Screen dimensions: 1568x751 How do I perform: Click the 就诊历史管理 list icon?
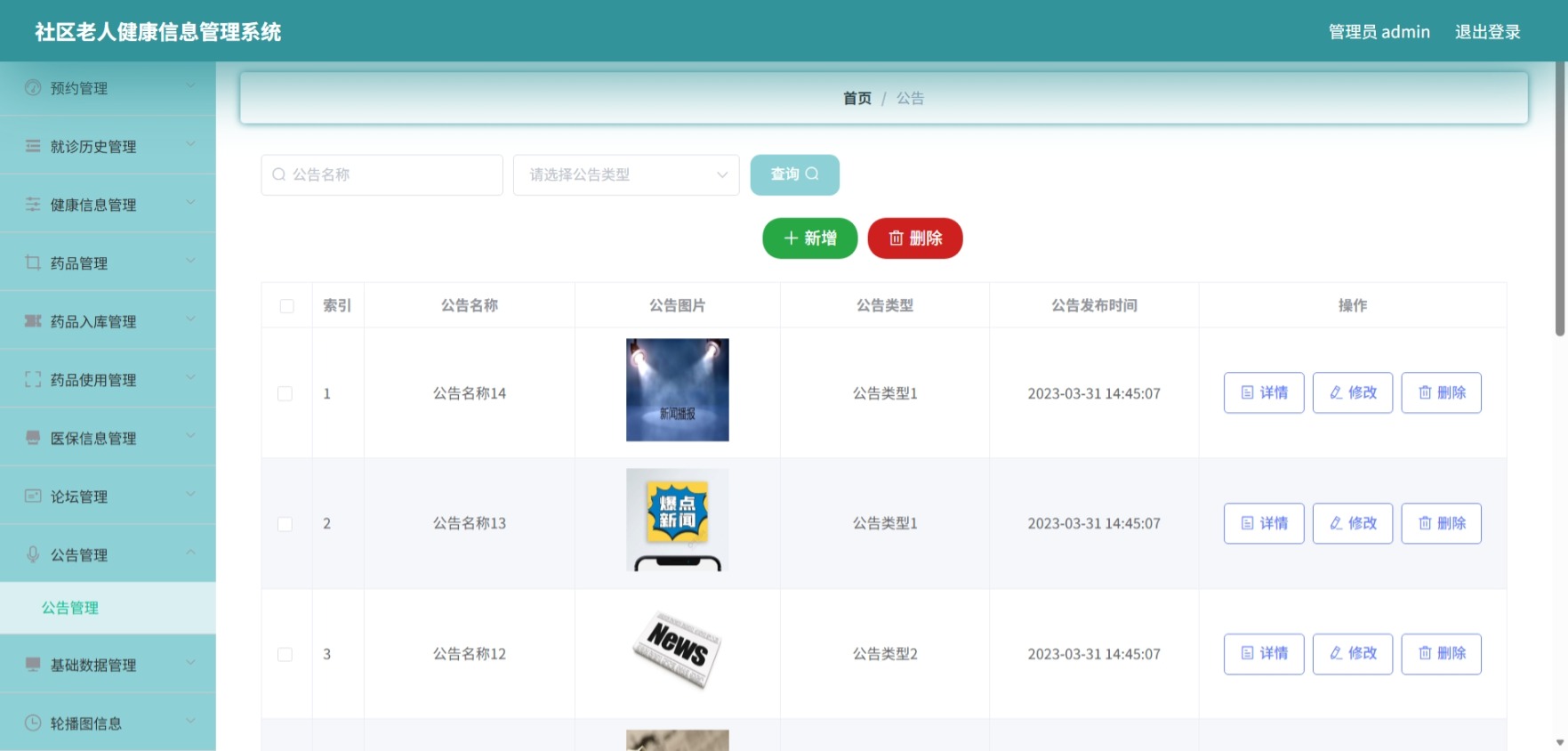pos(33,146)
